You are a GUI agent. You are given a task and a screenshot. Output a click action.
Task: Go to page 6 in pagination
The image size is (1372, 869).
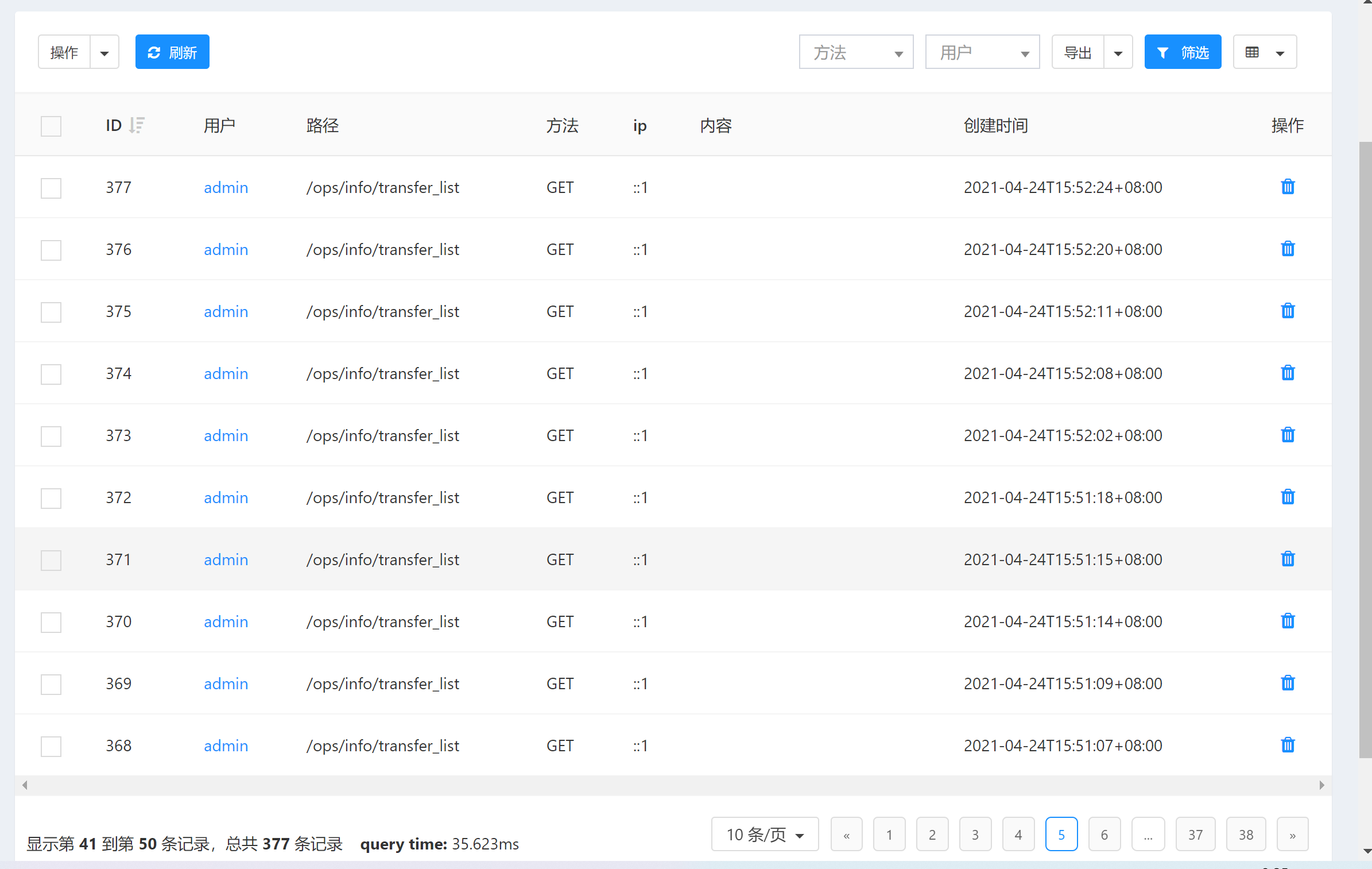pyautogui.click(x=1104, y=834)
